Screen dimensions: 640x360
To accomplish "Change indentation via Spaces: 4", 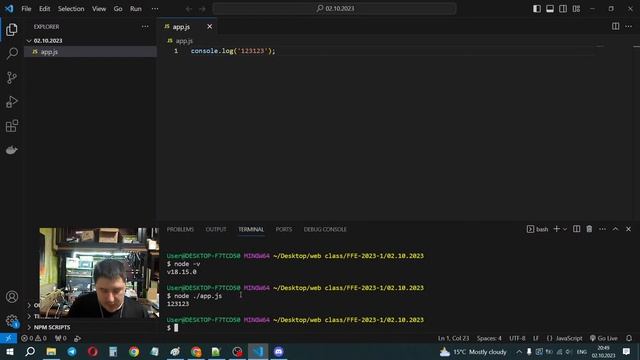I will (x=489, y=338).
